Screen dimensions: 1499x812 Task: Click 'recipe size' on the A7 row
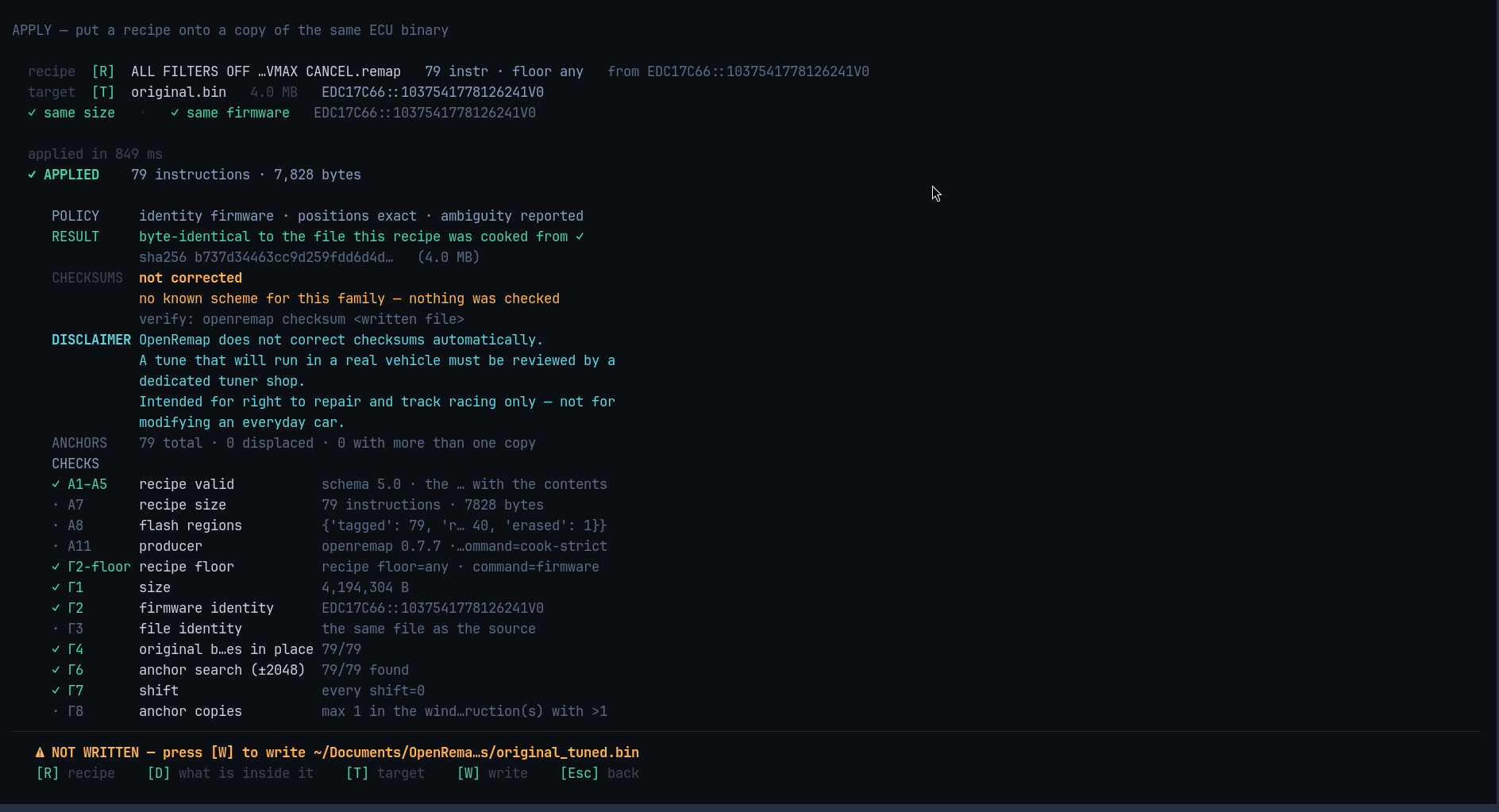pos(183,505)
